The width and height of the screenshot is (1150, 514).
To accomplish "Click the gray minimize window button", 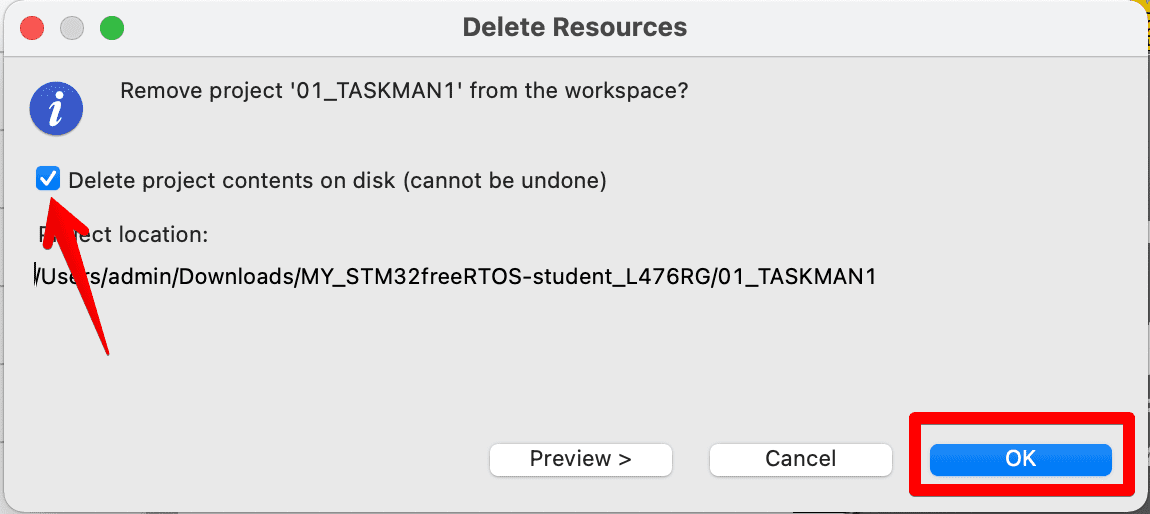I will 72,29.
